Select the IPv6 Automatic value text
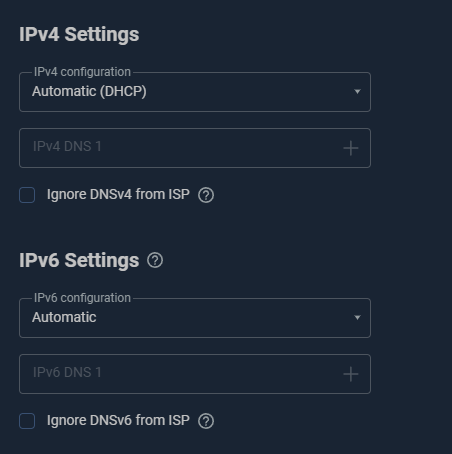Image resolution: width=452 pixels, height=454 pixels. pyautogui.click(x=64, y=317)
